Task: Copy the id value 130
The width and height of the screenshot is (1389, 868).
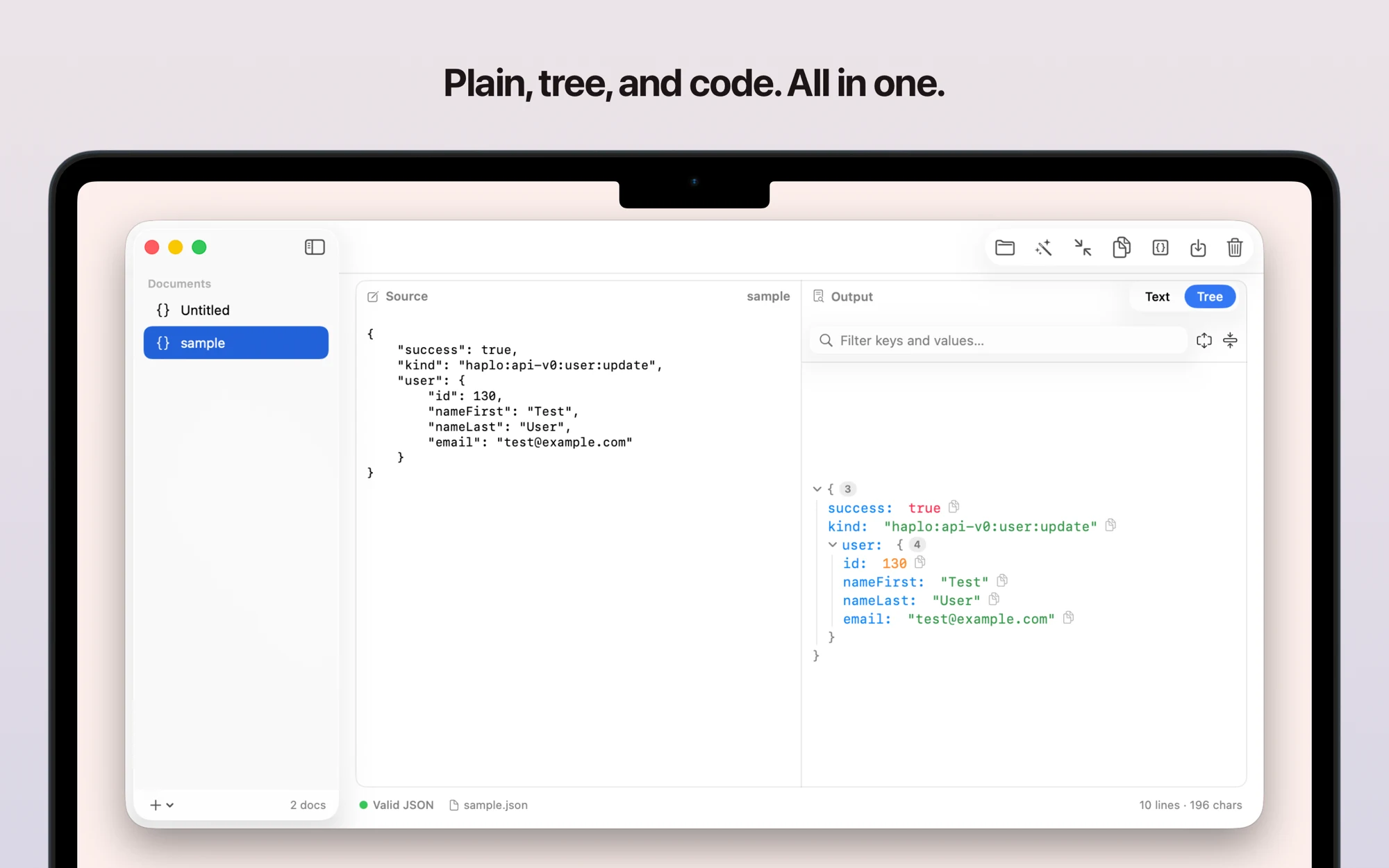Action: pos(920,562)
